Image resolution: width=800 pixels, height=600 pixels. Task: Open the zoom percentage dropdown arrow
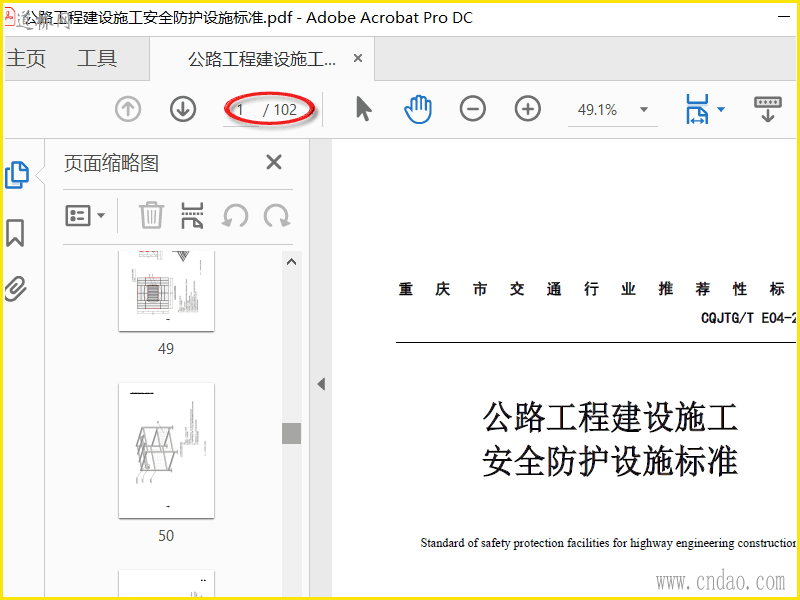[x=644, y=110]
